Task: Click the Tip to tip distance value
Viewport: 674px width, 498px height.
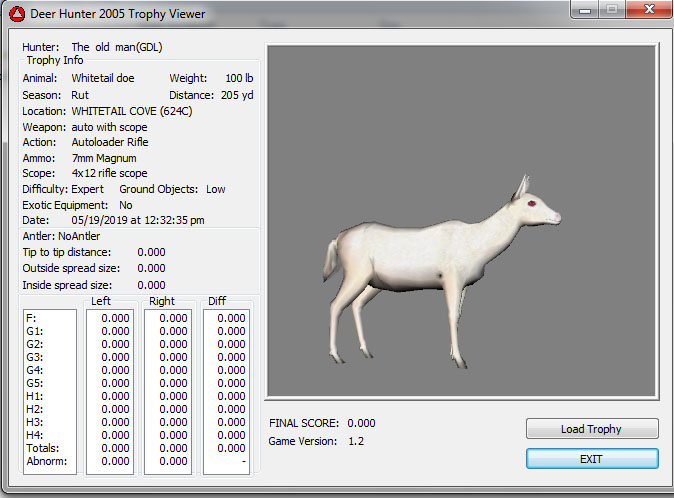Action: pyautogui.click(x=151, y=252)
